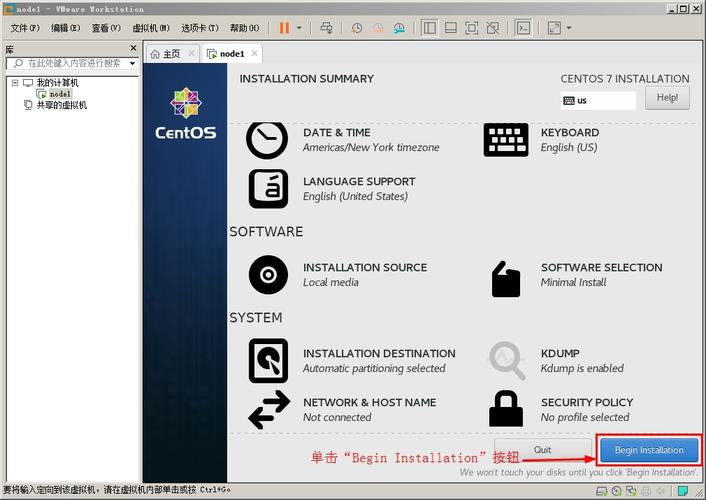Viewport: 706px width, 500px height.
Task: Open the dropdown arrow beside the stretch icon
Action: 569,28
